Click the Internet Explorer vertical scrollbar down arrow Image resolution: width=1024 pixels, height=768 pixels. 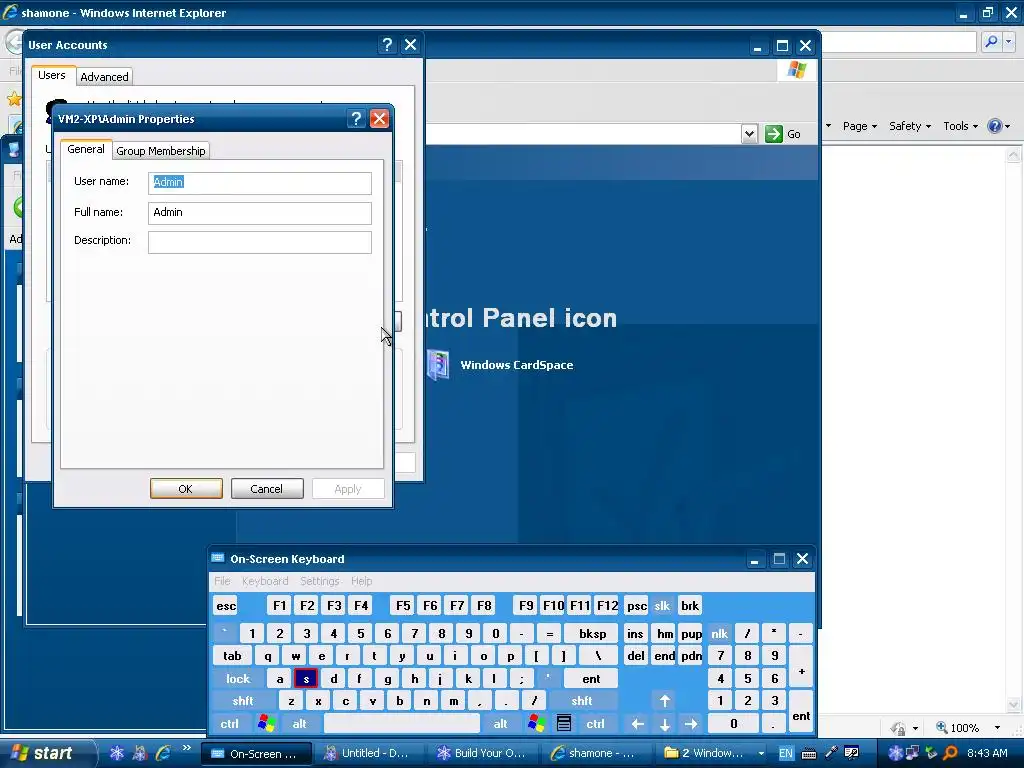pos(1014,704)
